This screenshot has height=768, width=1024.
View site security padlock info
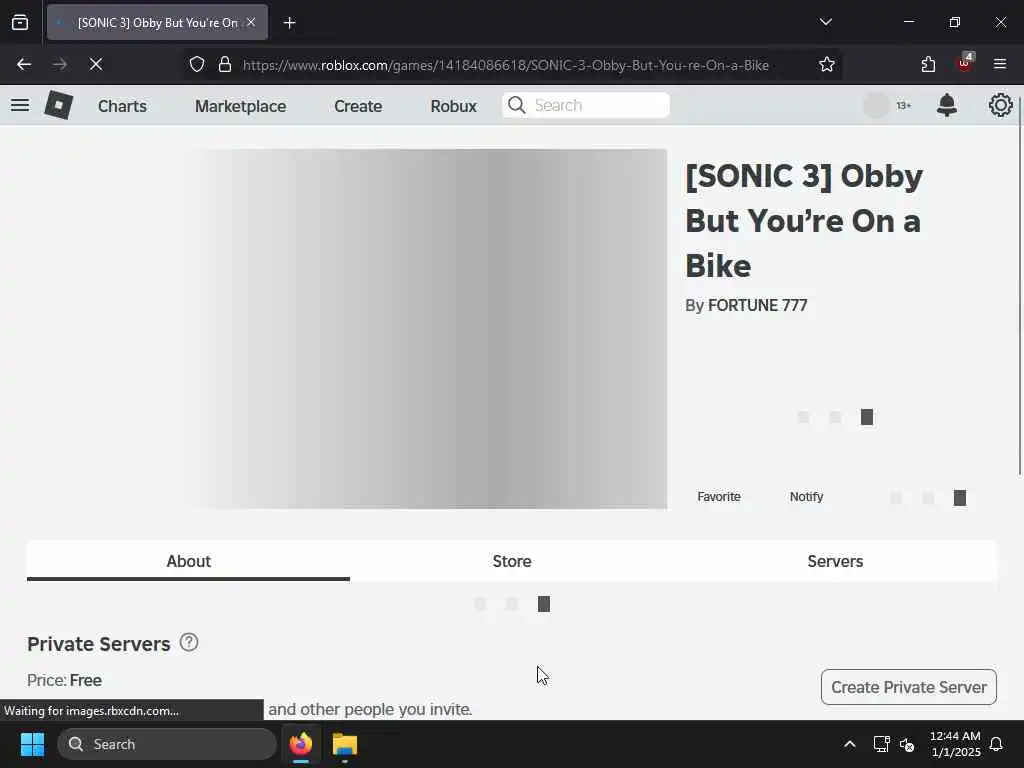[225, 65]
